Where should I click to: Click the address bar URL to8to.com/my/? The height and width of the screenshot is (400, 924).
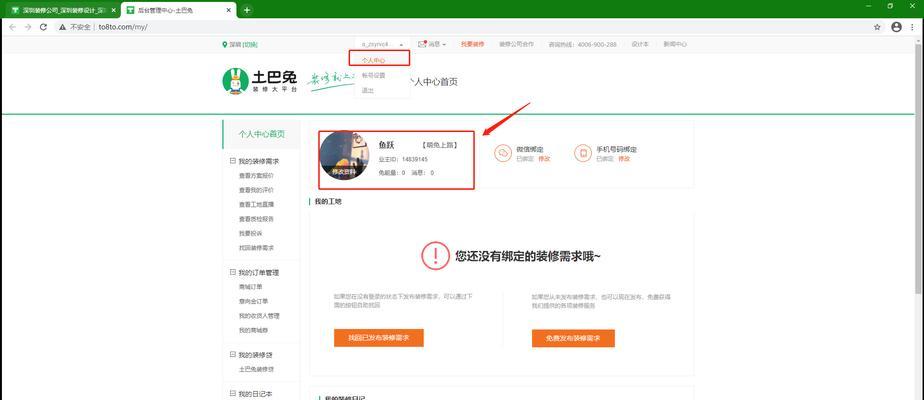pyautogui.click(x=123, y=27)
